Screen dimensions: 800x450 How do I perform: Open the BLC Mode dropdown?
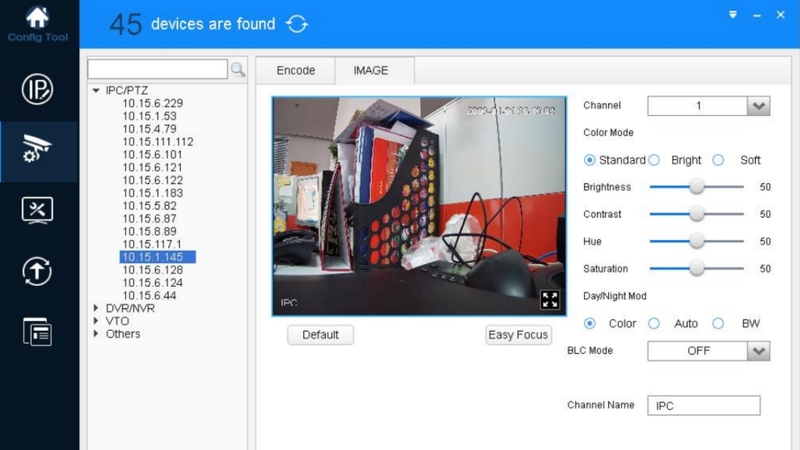point(758,351)
